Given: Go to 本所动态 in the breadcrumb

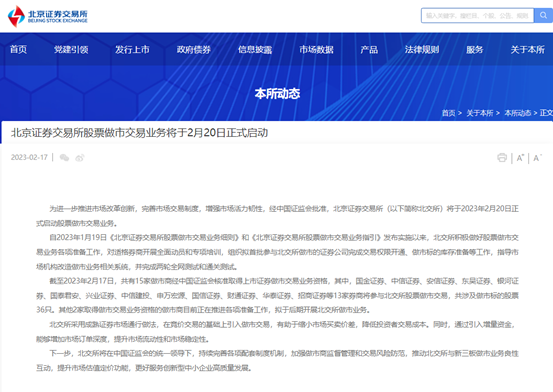Looking at the screenshot, I should click(518, 113).
